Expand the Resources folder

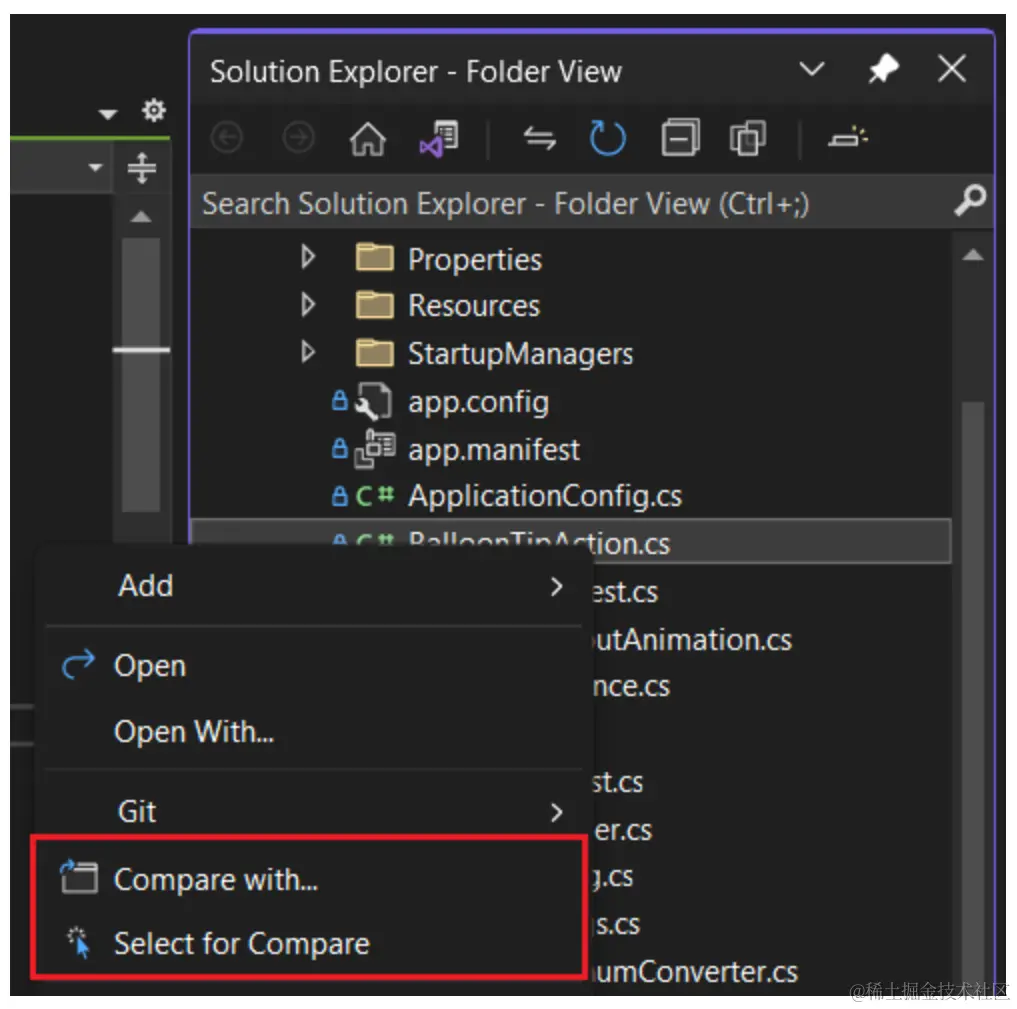[308, 304]
